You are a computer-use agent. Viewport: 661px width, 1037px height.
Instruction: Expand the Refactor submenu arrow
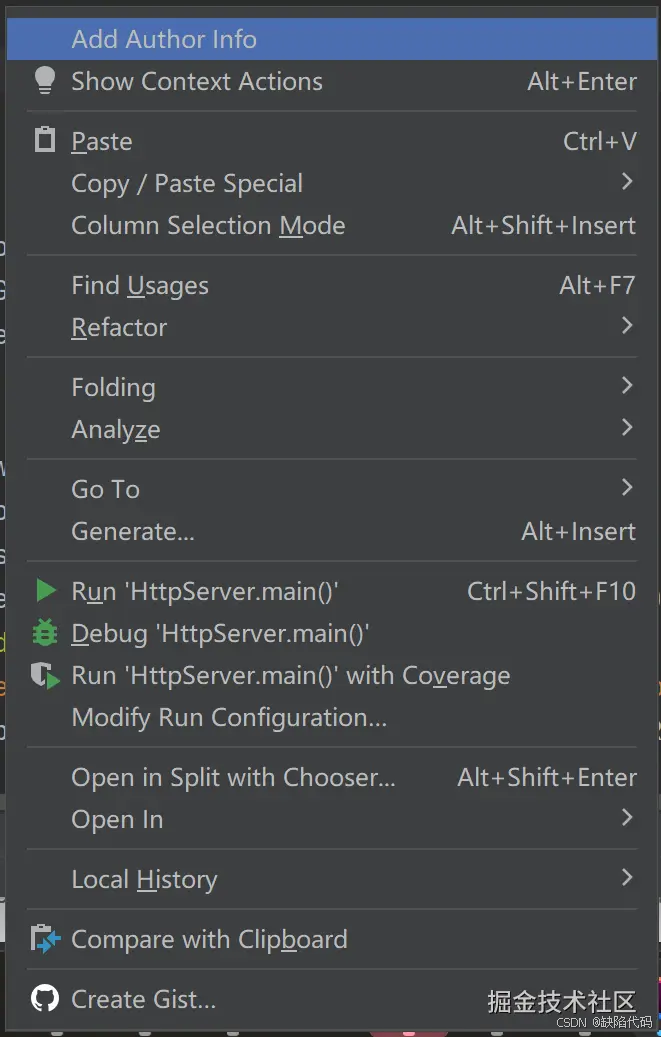[627, 326]
